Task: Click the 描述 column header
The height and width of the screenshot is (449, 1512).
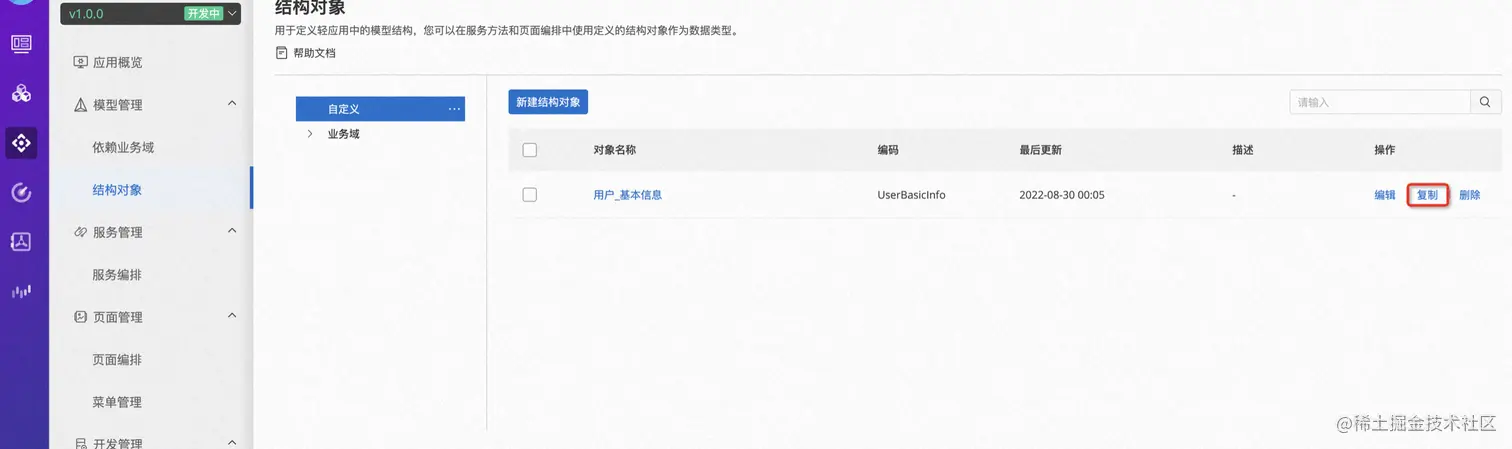Action: tap(1243, 150)
